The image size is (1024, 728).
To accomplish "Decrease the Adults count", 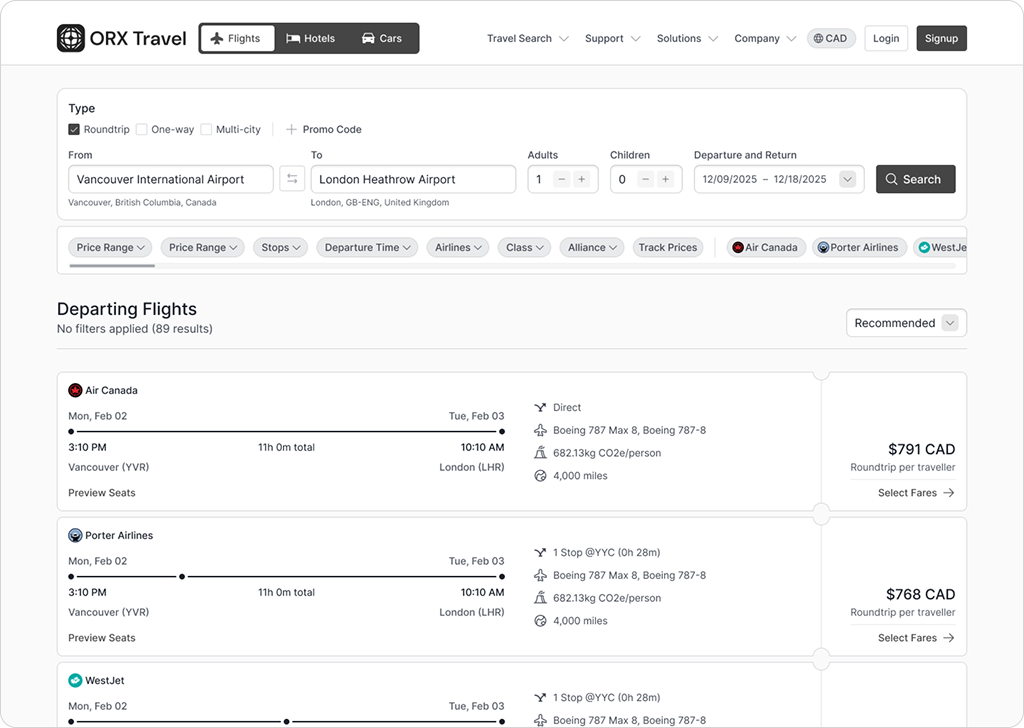I will (x=562, y=179).
